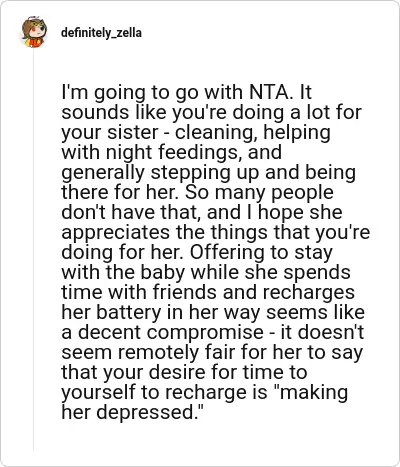
Task: Open definitely_zella's avatar icon
Action: coord(34,32)
